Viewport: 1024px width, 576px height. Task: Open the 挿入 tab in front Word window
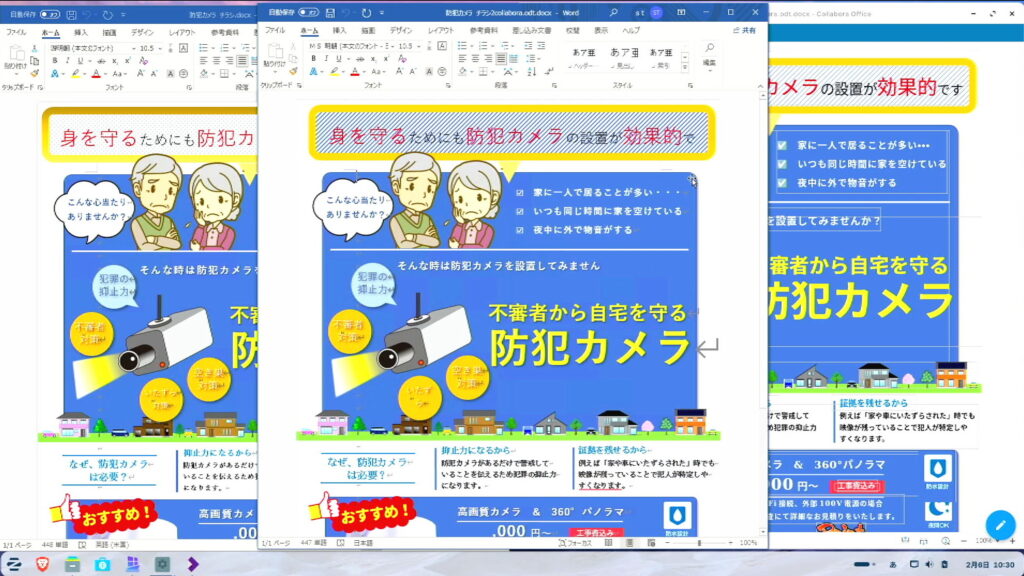click(x=339, y=31)
